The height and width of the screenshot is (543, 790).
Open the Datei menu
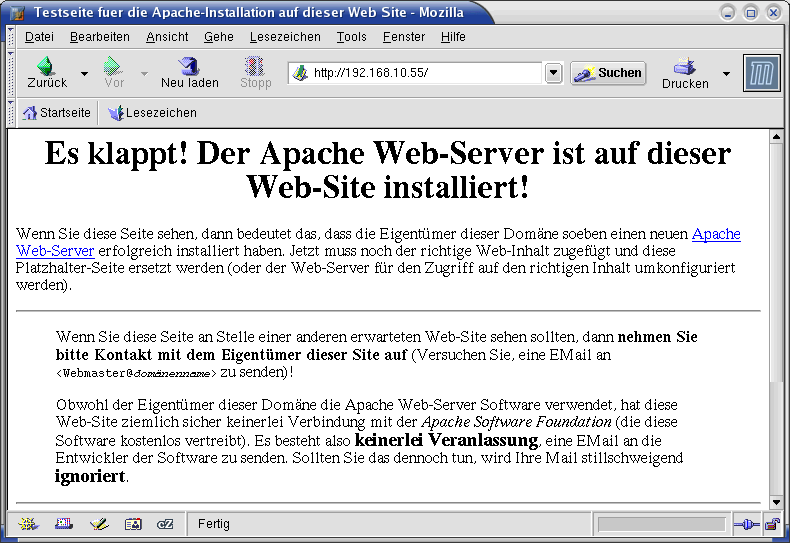click(x=39, y=37)
